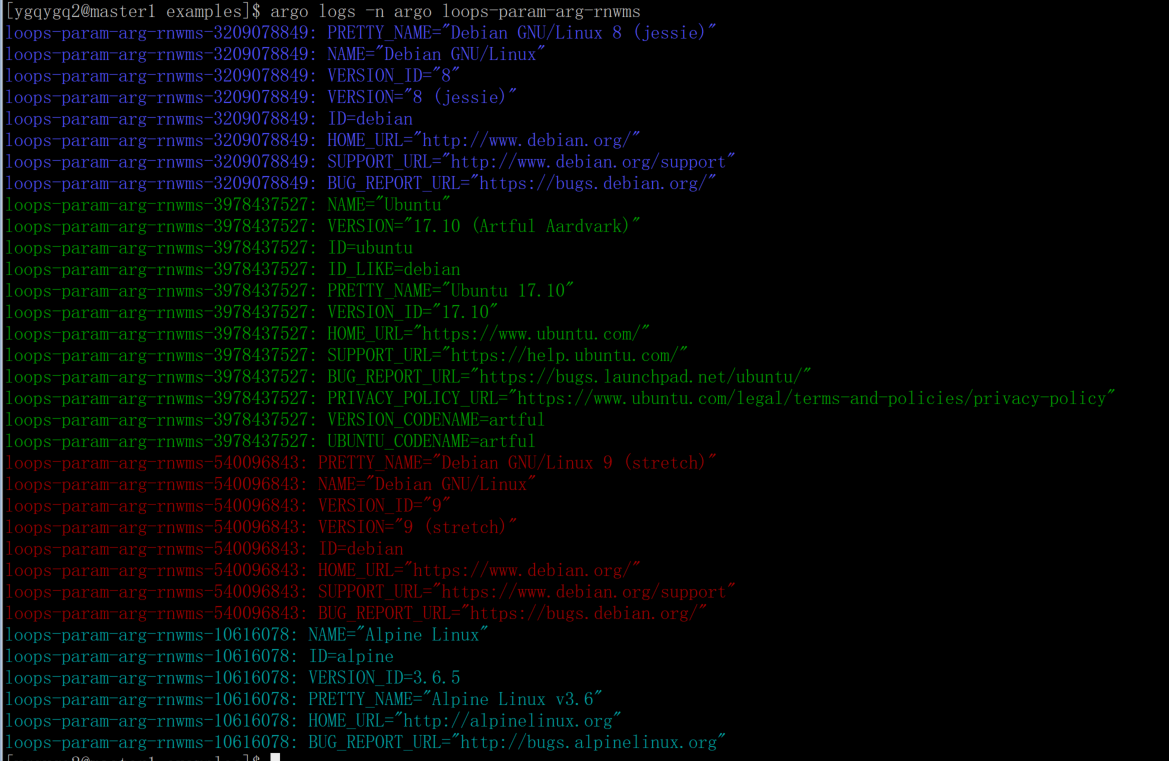Click the Debian 9 stretch PRETTY_NAME line

(x=360, y=463)
